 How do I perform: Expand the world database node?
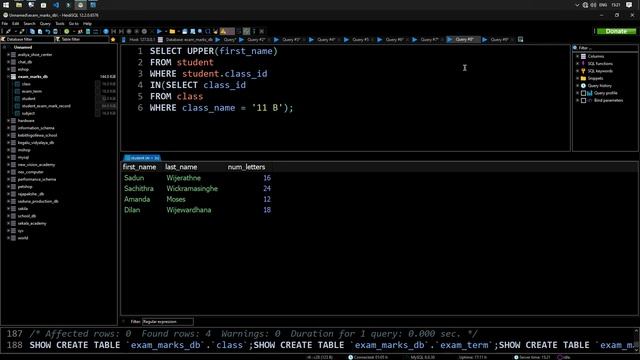tap(8, 238)
